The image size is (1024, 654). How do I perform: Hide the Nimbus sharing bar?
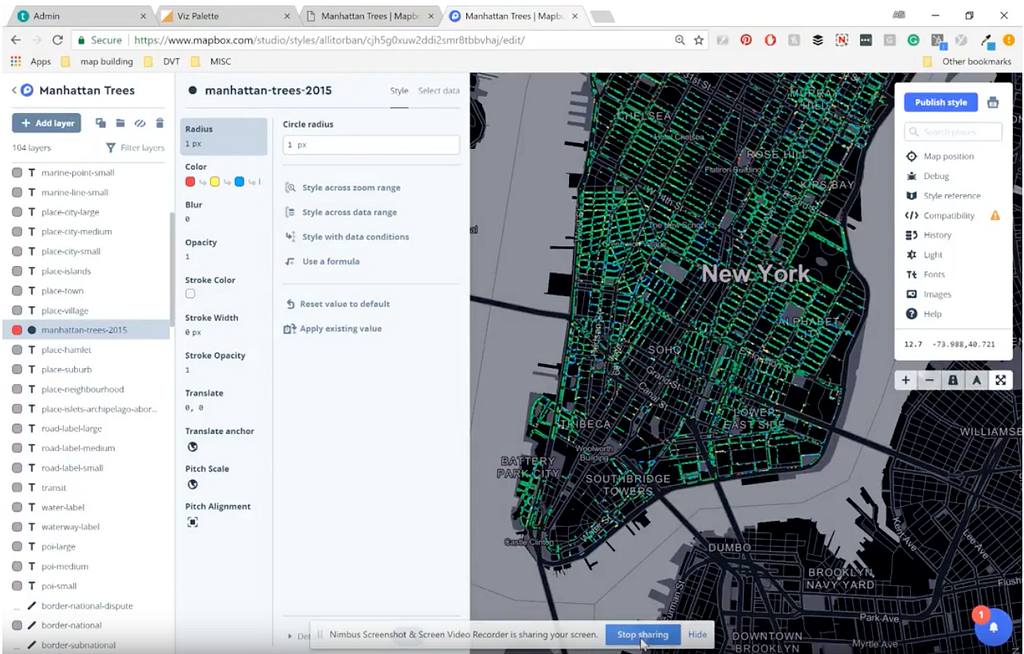point(697,634)
